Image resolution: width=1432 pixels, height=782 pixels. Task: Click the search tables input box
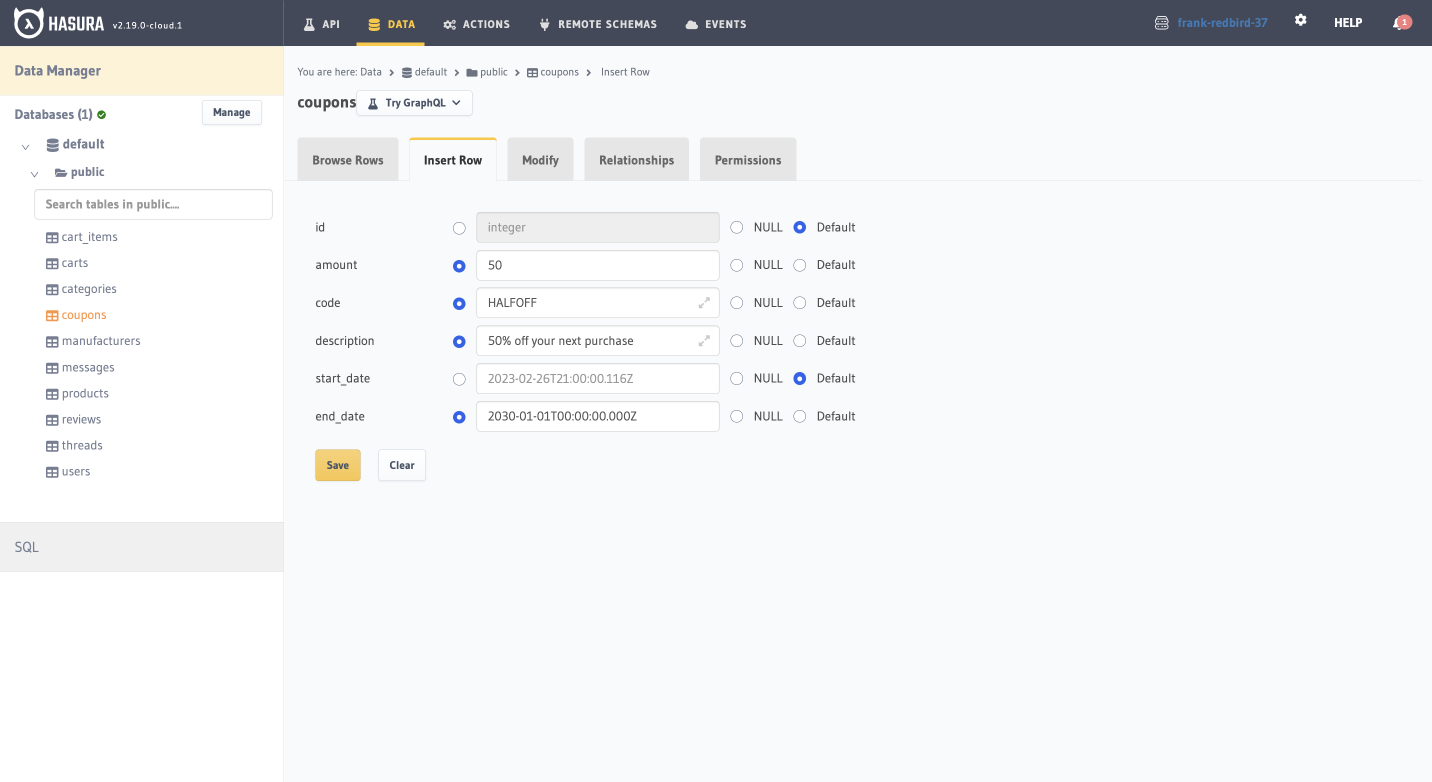click(152, 204)
